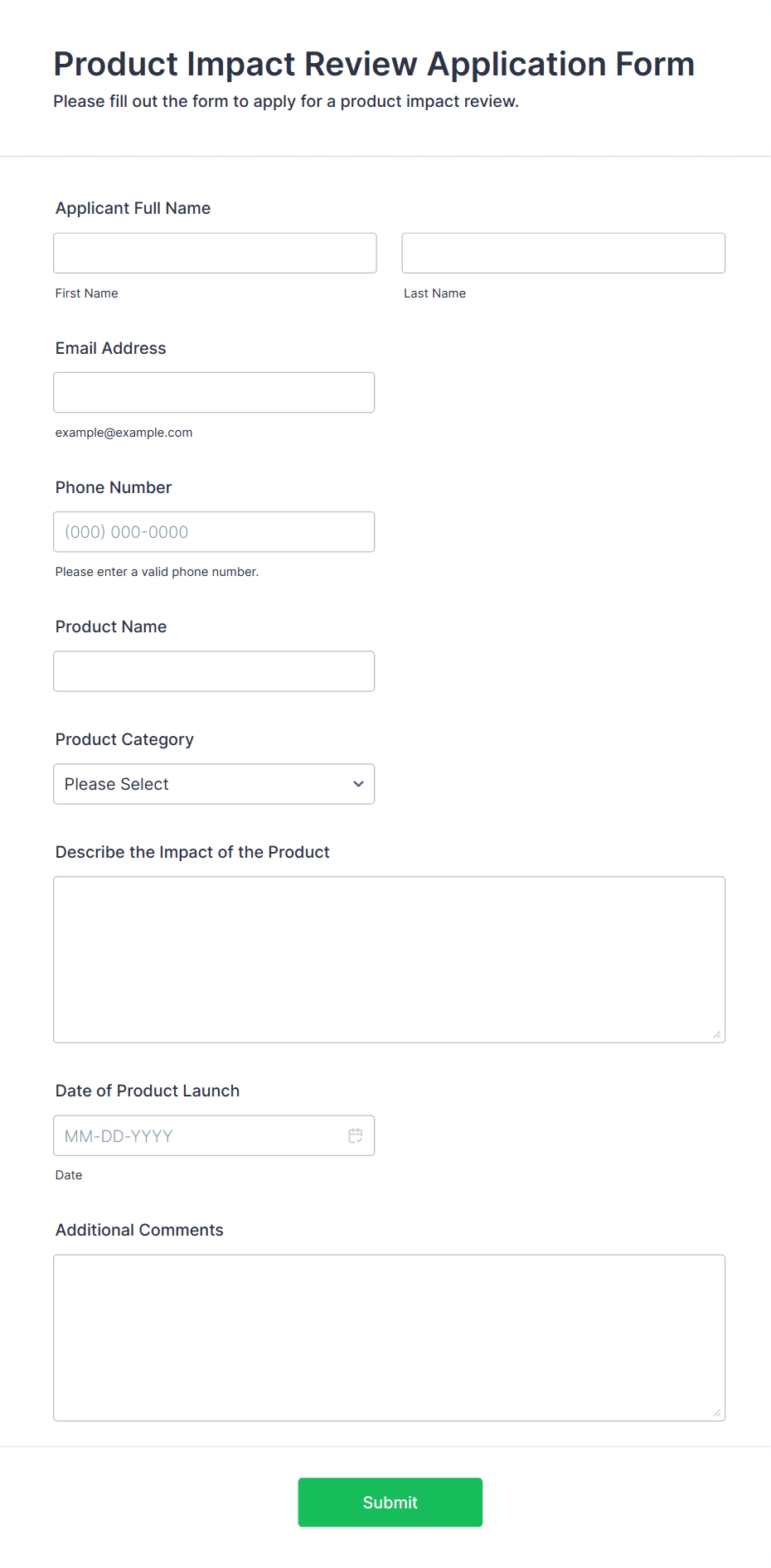
Task: Open the calendar date picker icon
Action: click(x=356, y=1135)
